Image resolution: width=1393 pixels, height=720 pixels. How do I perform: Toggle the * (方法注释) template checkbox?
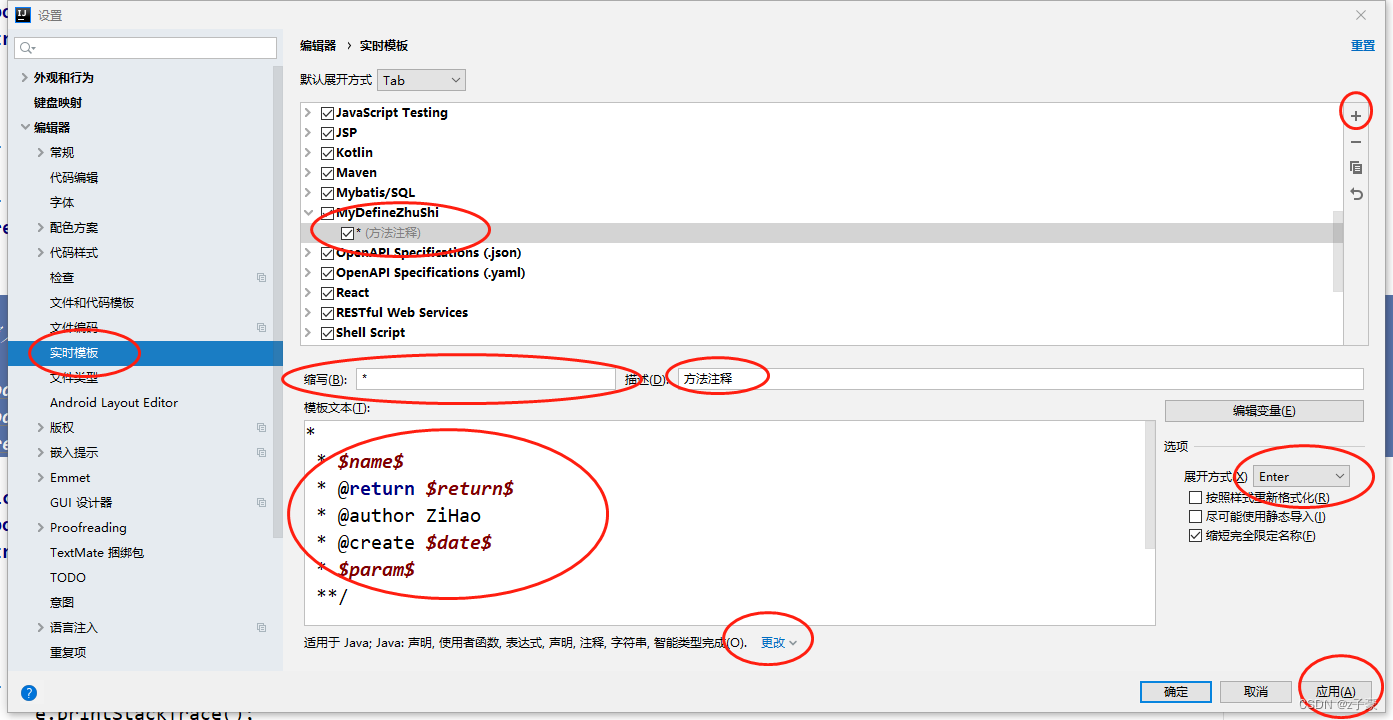point(347,233)
